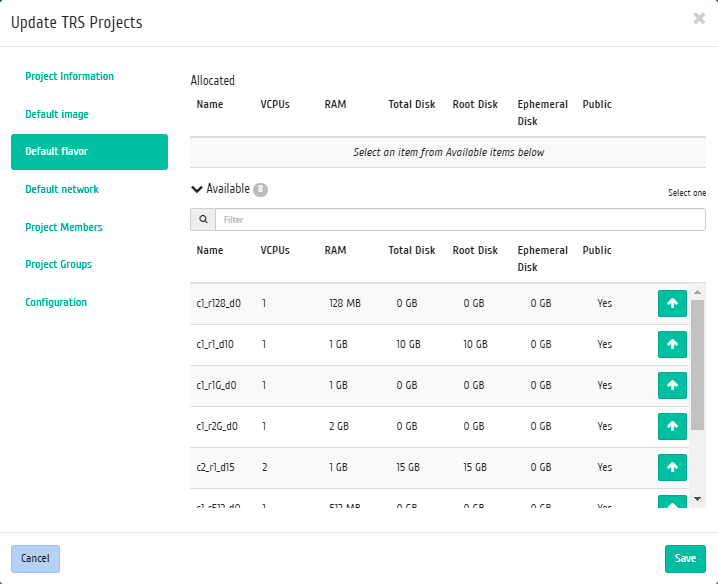Click the Allocated section heading
Image resolution: width=718 pixels, height=584 pixels.
(x=212, y=81)
